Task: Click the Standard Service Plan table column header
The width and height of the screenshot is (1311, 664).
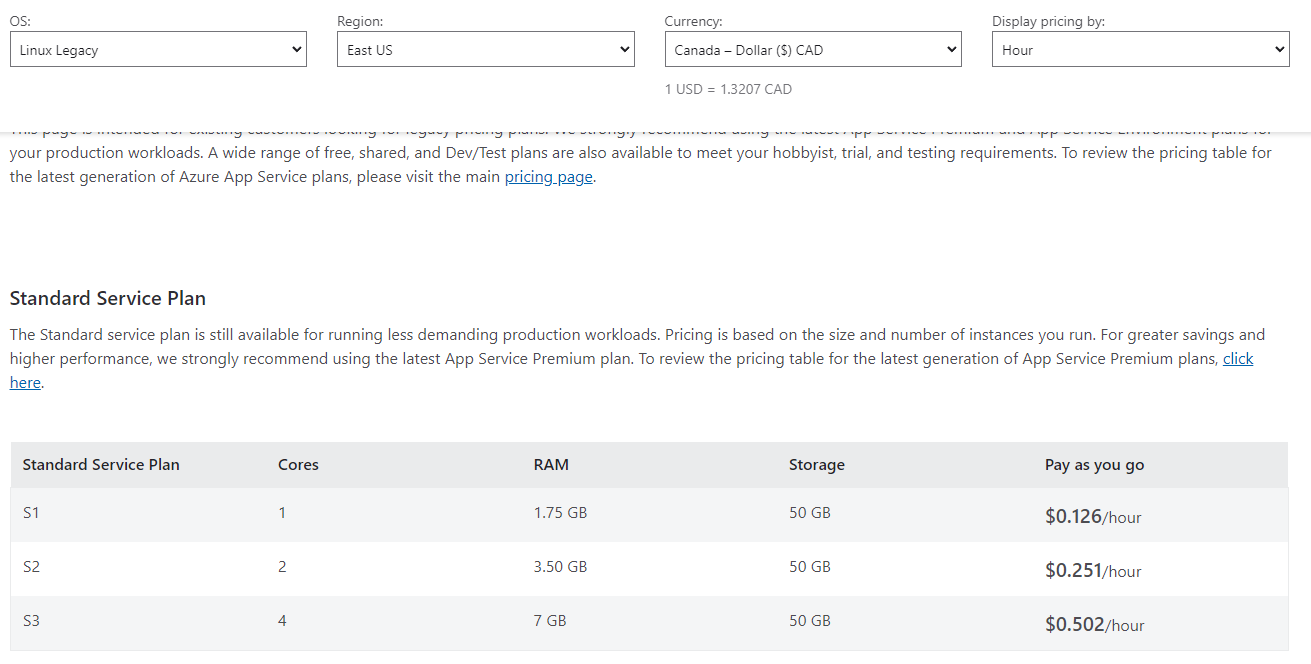Action: click(x=101, y=464)
